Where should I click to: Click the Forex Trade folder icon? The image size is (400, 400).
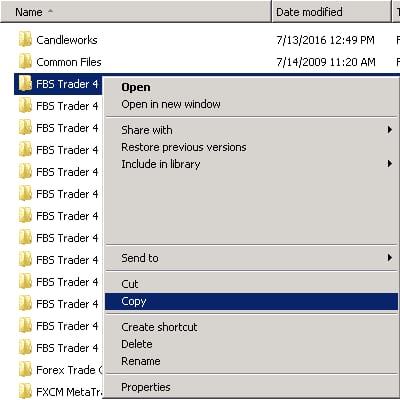click(x=25, y=370)
